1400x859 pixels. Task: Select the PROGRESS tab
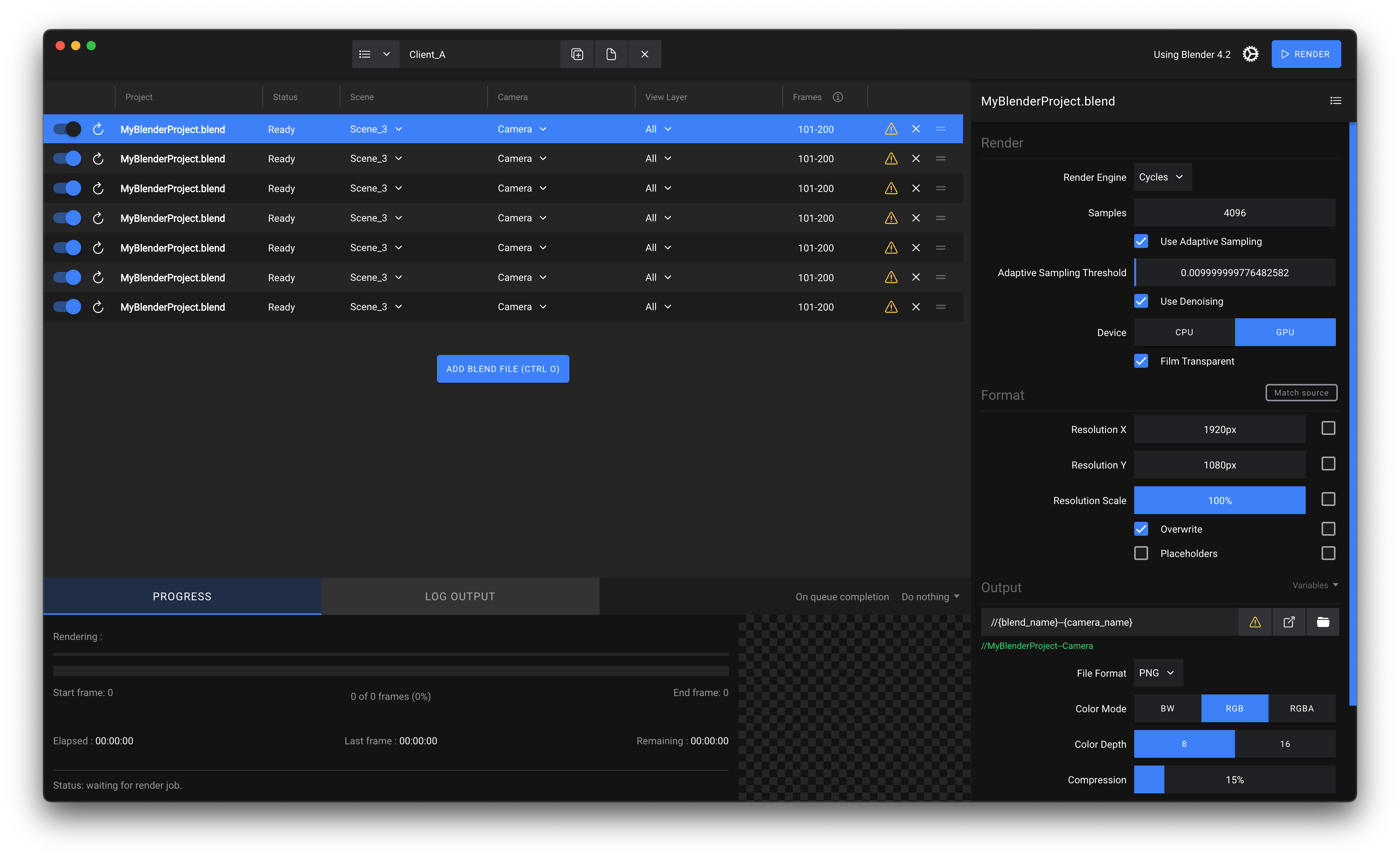point(182,596)
